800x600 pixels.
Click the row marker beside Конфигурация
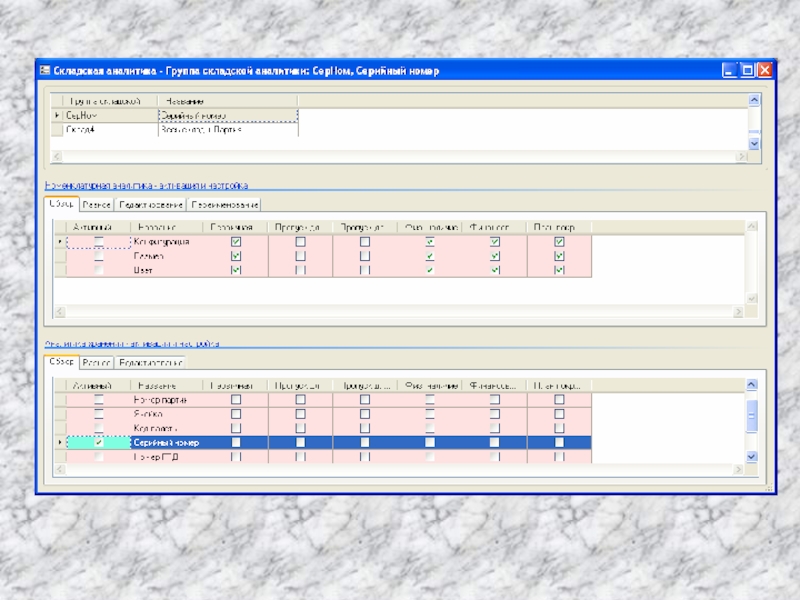point(60,241)
